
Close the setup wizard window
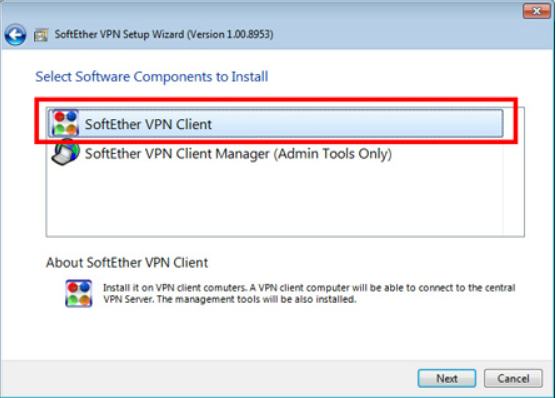[x=536, y=11]
